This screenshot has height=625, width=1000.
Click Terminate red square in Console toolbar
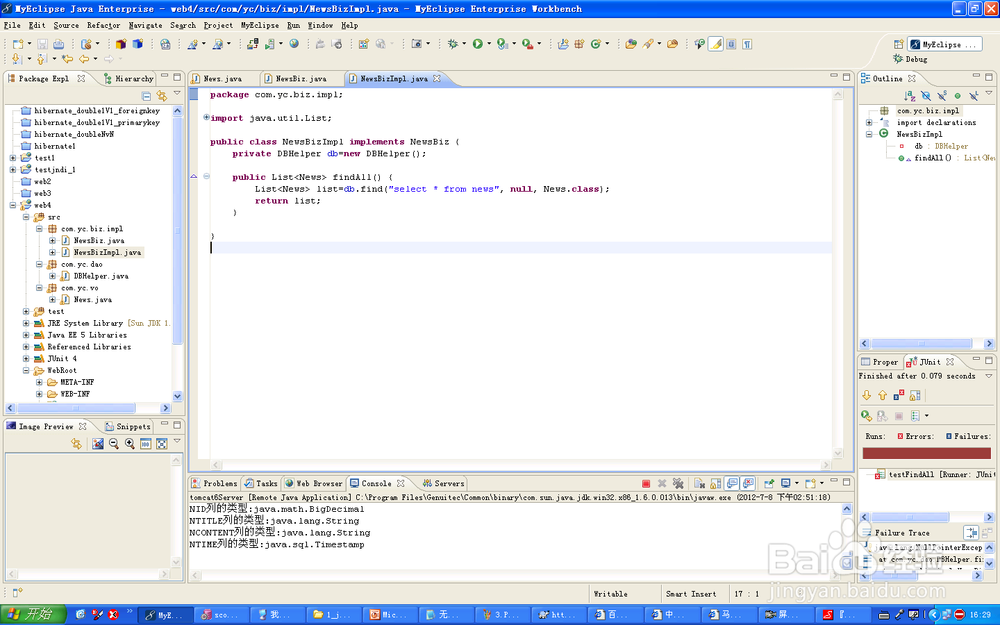coord(645,483)
